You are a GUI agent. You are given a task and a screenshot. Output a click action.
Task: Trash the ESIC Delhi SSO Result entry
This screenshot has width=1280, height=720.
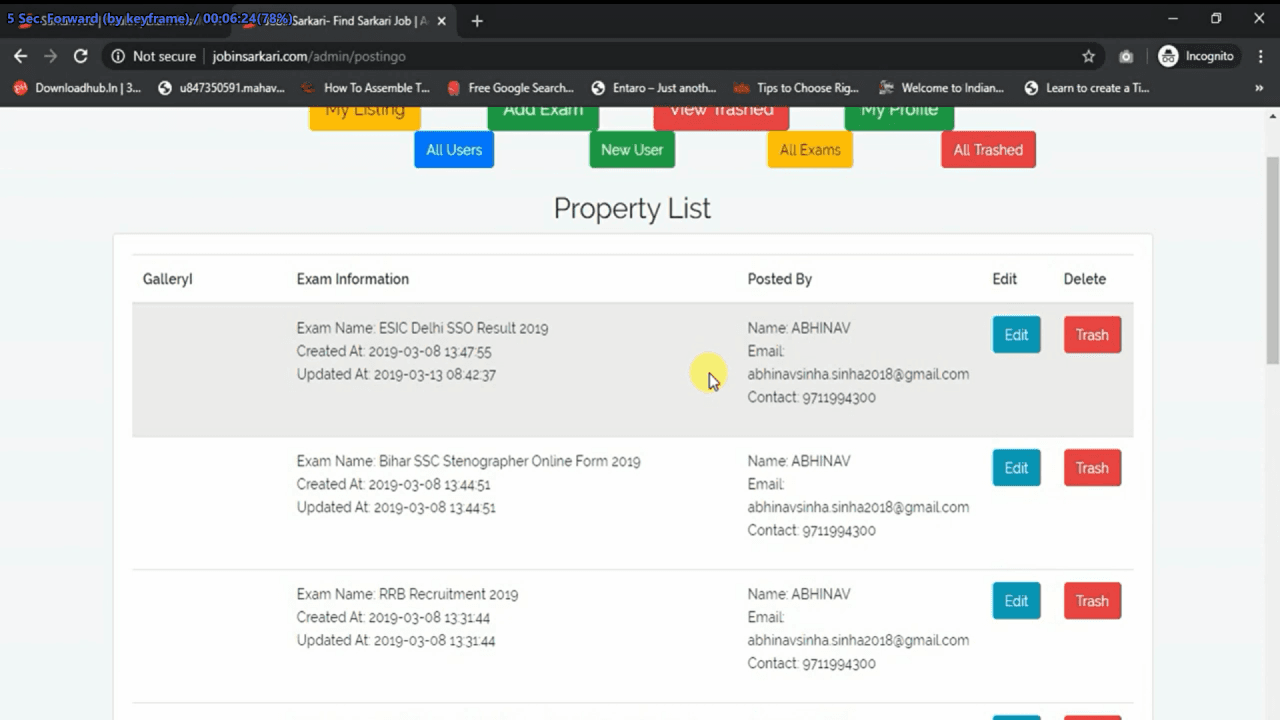coord(1092,335)
